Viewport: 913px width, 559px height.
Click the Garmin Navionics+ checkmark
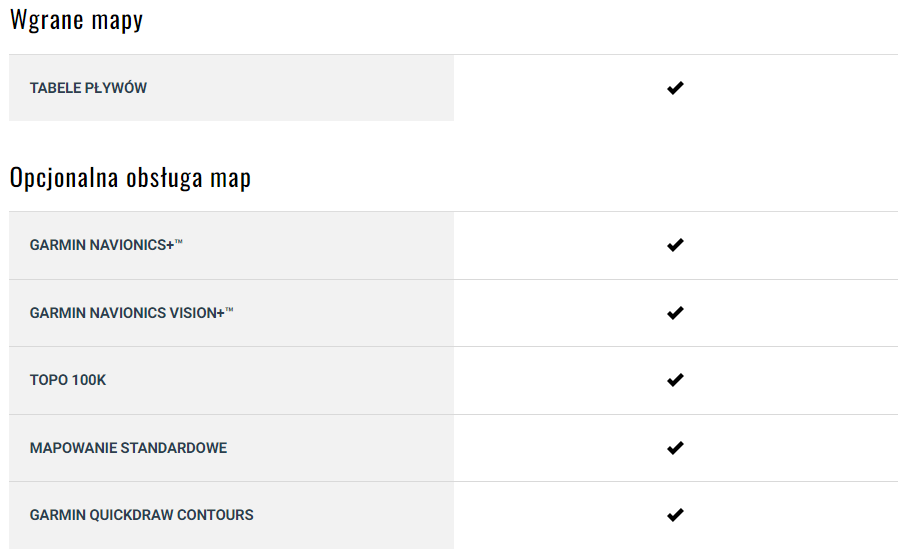[x=675, y=245]
